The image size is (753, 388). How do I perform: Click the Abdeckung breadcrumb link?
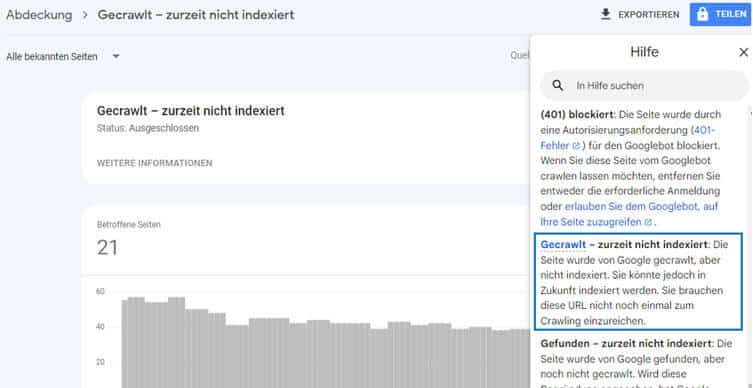tap(39, 15)
